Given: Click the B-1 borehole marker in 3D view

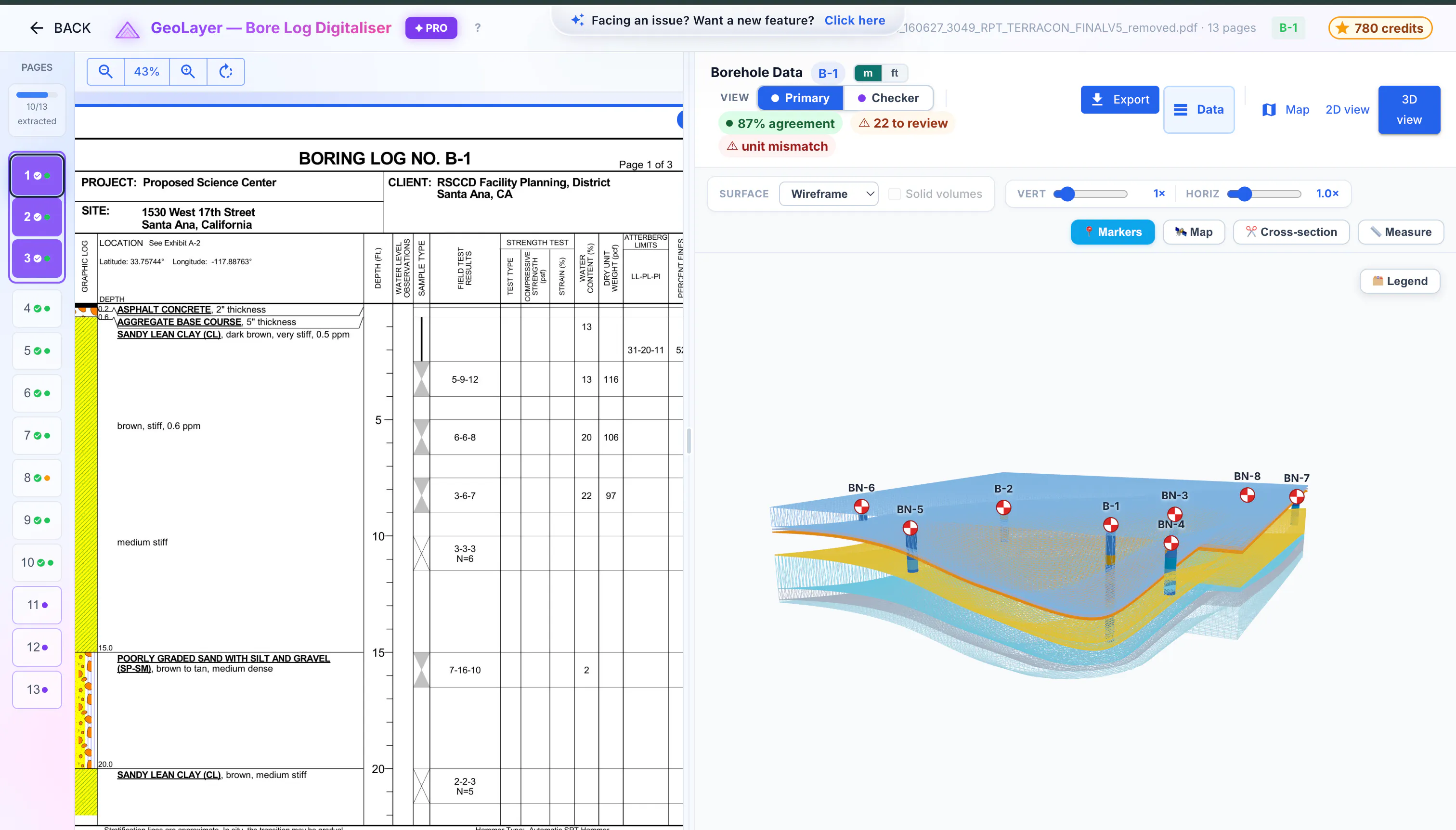Looking at the screenshot, I should point(1110,524).
